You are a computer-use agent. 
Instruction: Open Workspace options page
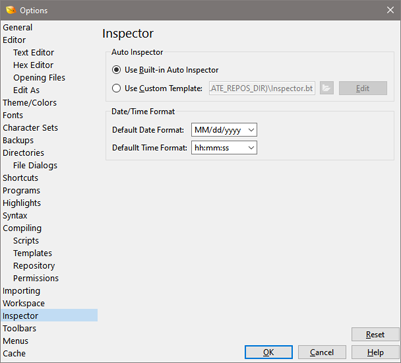point(24,303)
